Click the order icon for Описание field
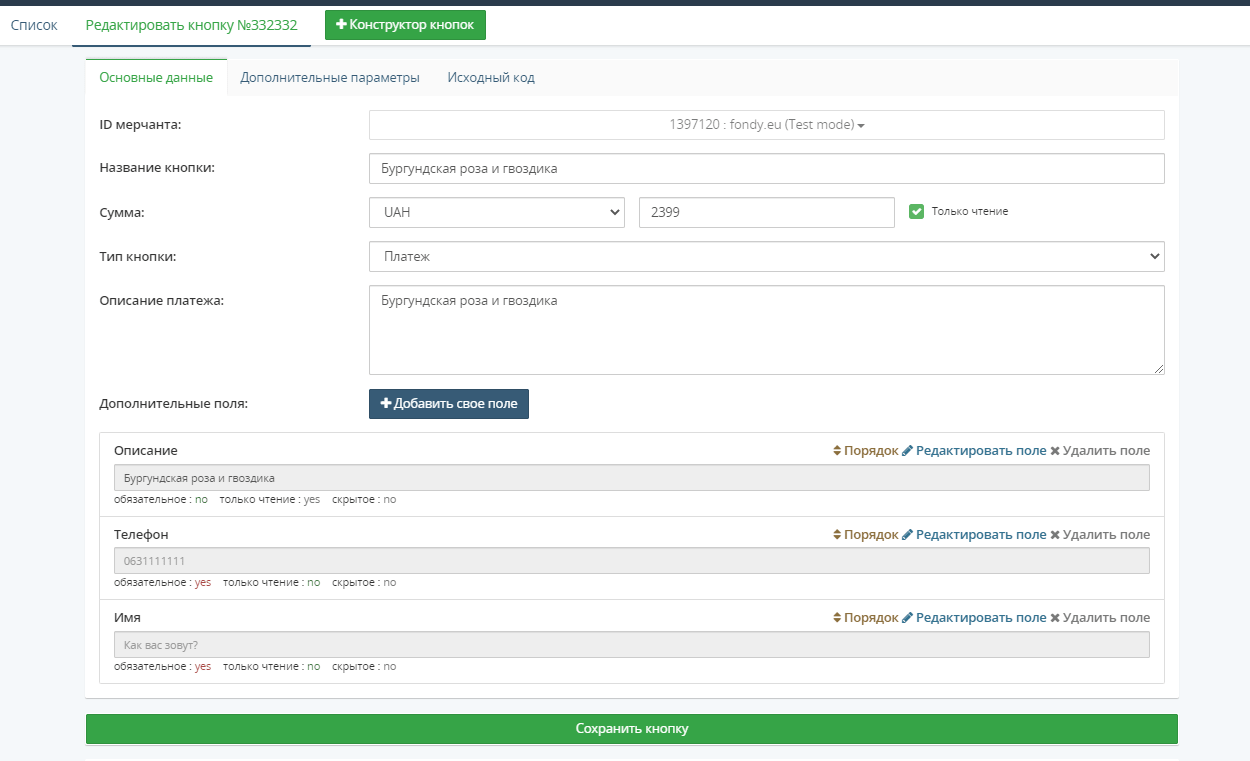This screenshot has width=1250, height=761. [837, 451]
